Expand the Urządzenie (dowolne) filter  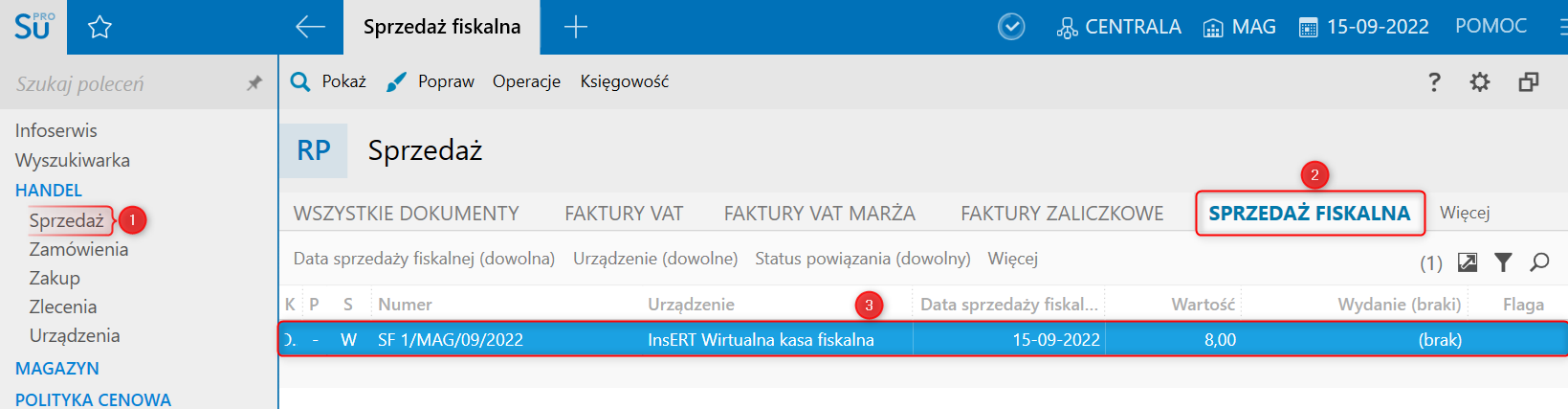655,259
